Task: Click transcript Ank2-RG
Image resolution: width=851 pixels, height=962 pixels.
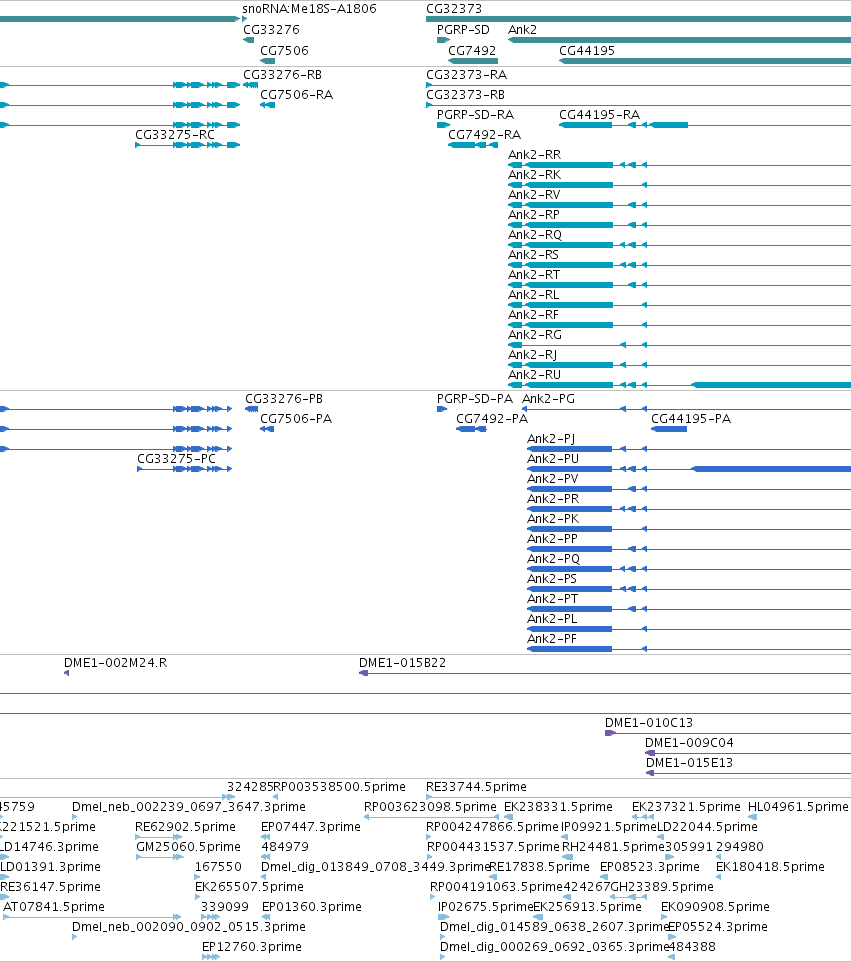Action: click(535, 334)
